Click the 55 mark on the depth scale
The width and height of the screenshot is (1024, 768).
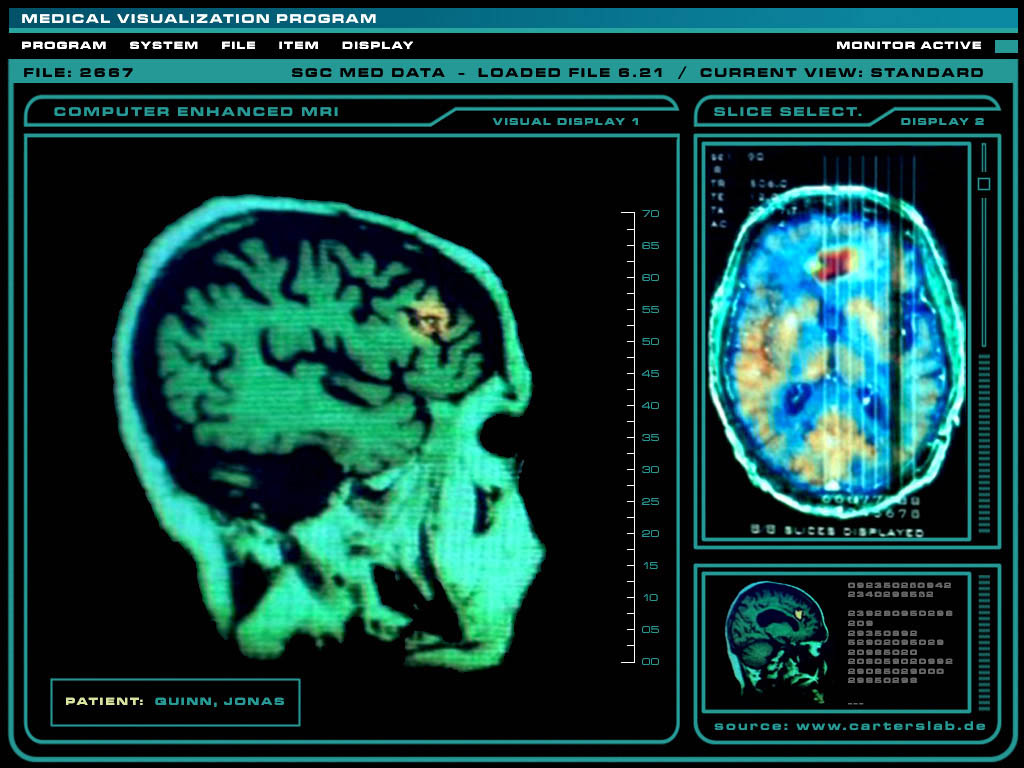point(650,310)
